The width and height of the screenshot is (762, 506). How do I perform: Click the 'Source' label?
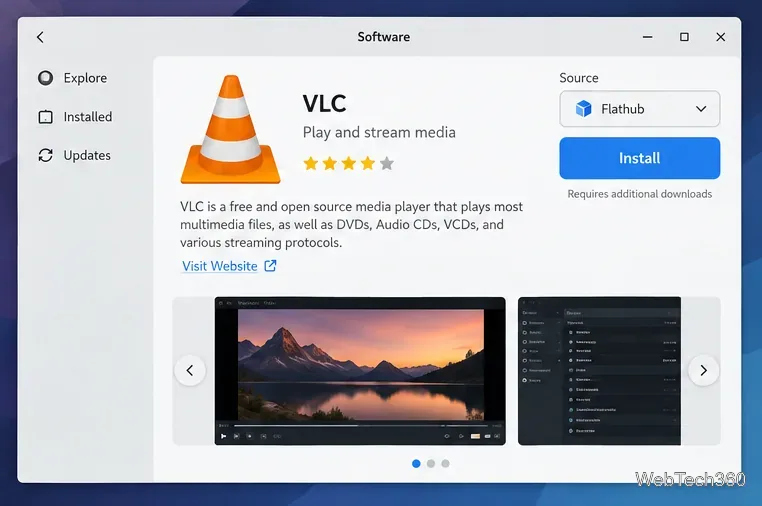(x=579, y=78)
